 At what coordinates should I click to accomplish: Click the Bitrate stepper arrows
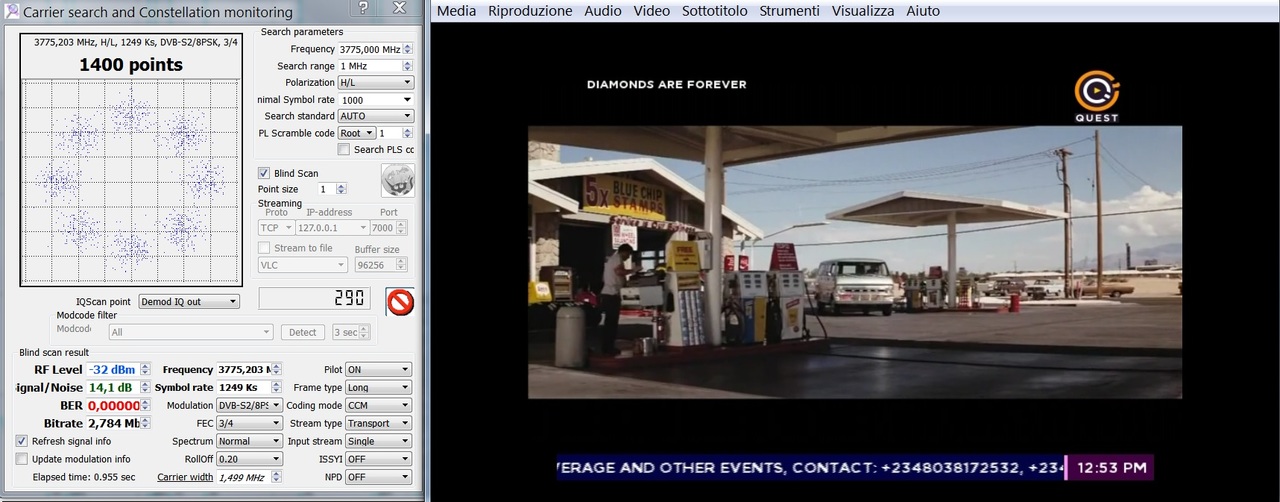(x=145, y=424)
